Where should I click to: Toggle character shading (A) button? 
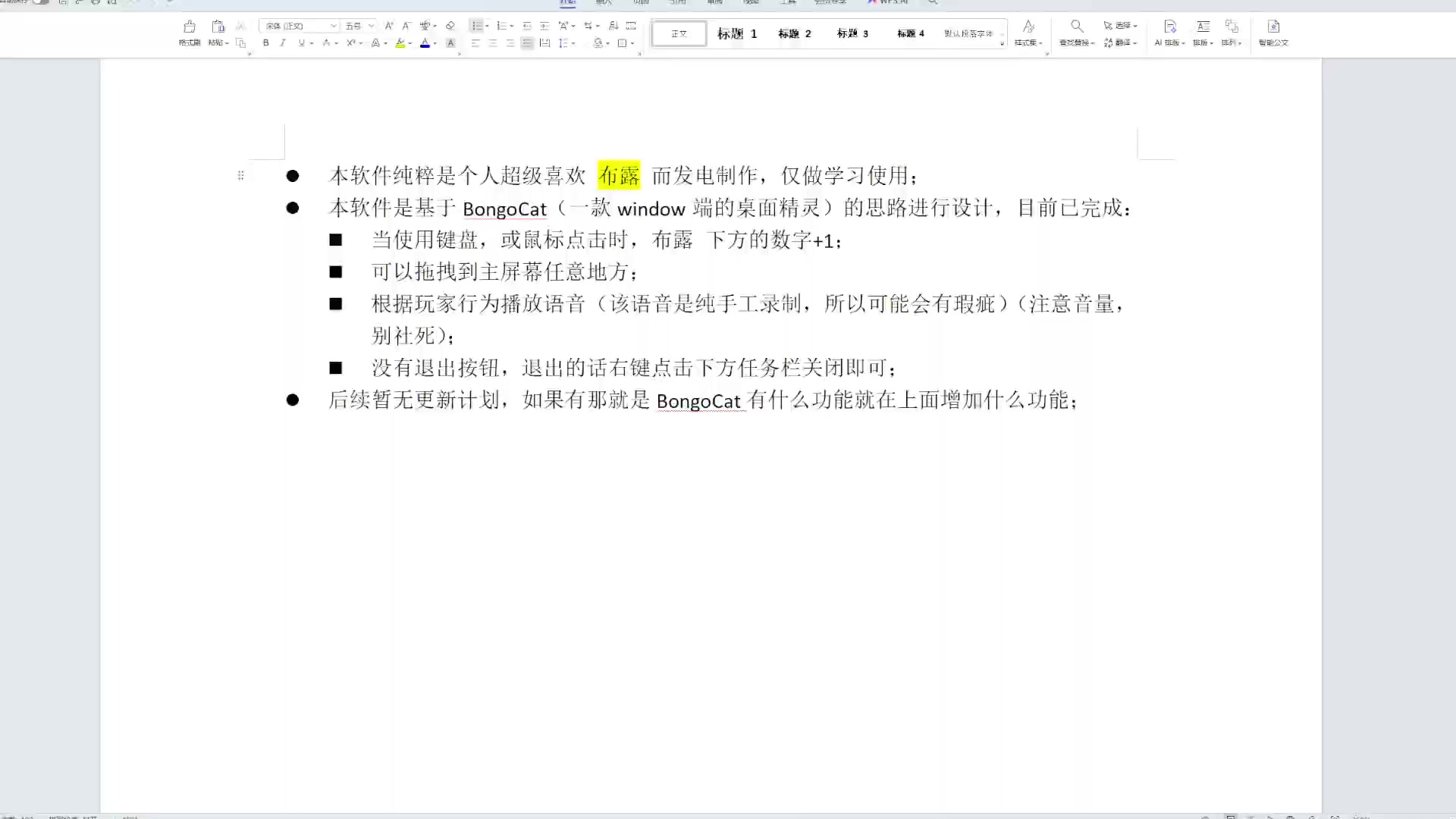tap(450, 43)
